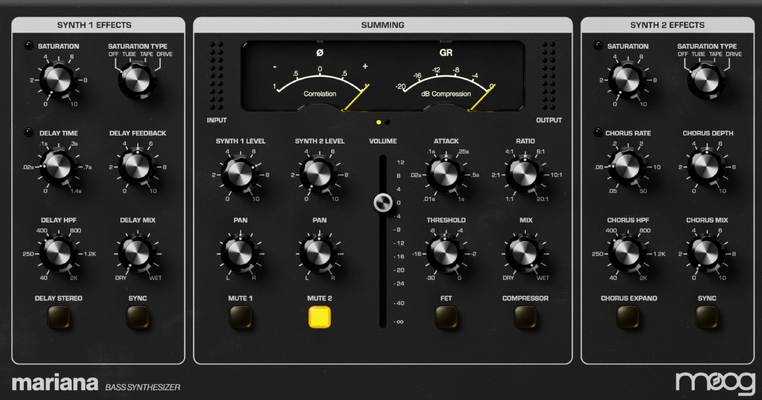Click the Synth 1 Saturation knob

pos(58,79)
